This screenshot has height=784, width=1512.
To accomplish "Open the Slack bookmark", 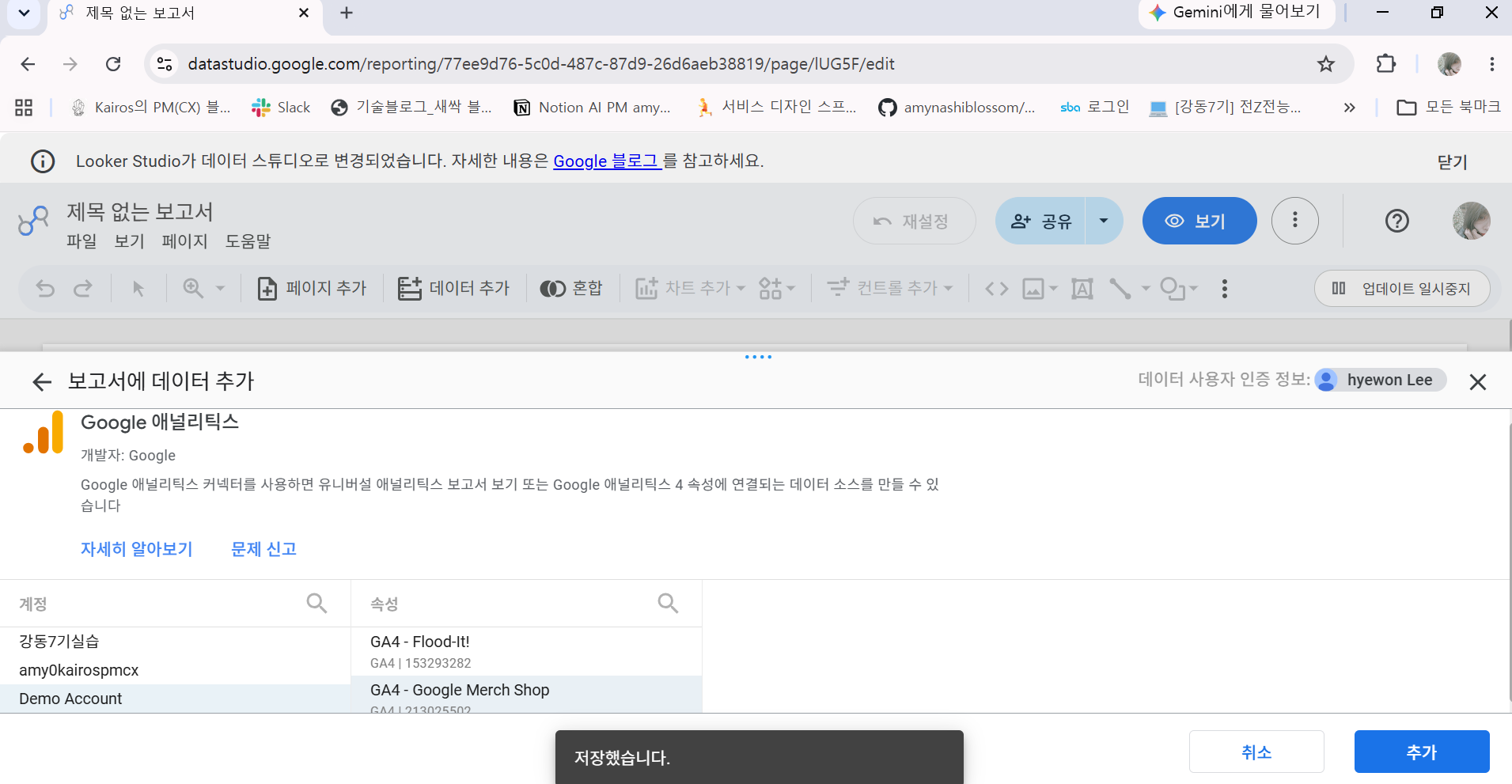I will [x=281, y=108].
